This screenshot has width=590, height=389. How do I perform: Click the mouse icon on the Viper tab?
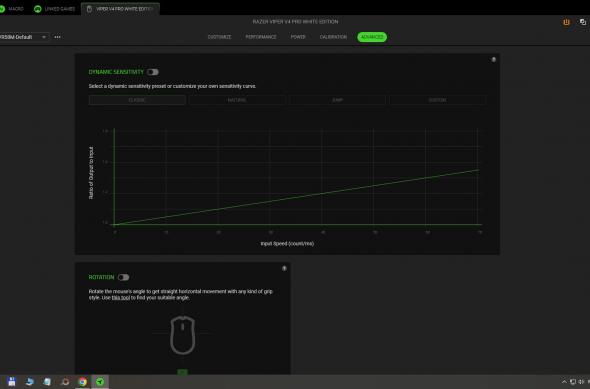coord(89,9)
